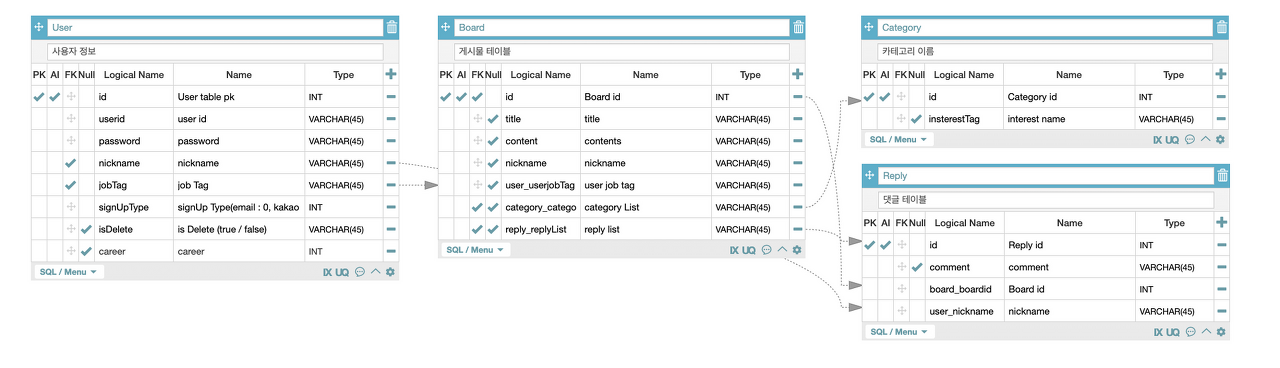
Task: Open SQL / Menu dropdown in Category table
Action: tap(899, 140)
